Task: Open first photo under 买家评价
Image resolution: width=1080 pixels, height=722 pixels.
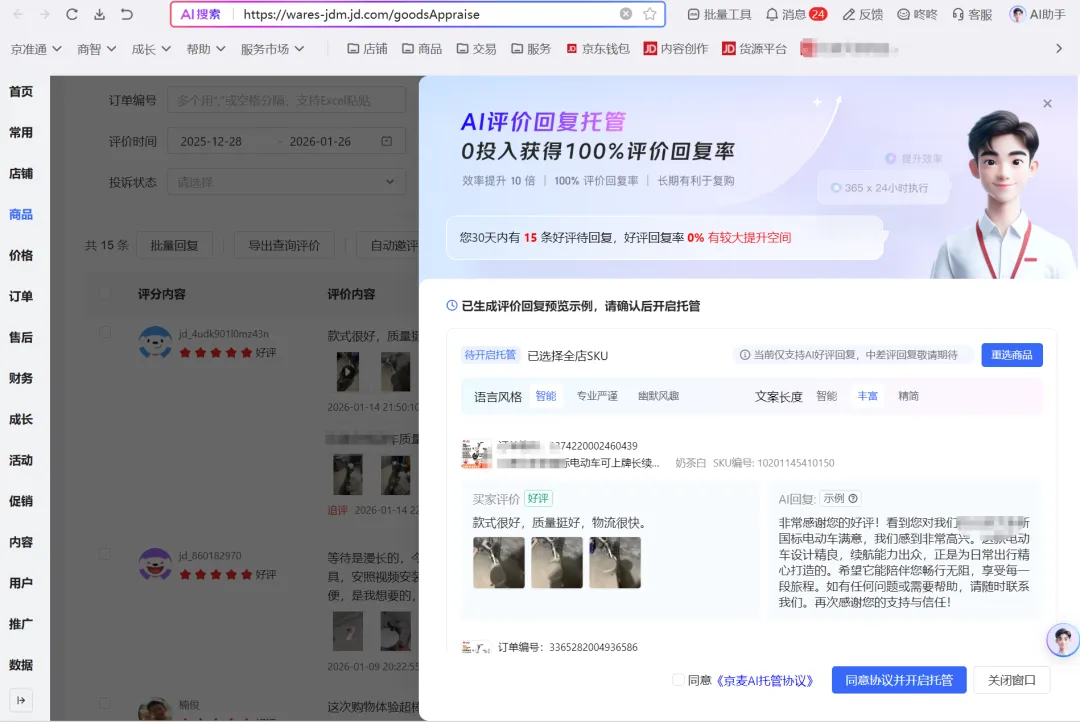Action: point(499,562)
